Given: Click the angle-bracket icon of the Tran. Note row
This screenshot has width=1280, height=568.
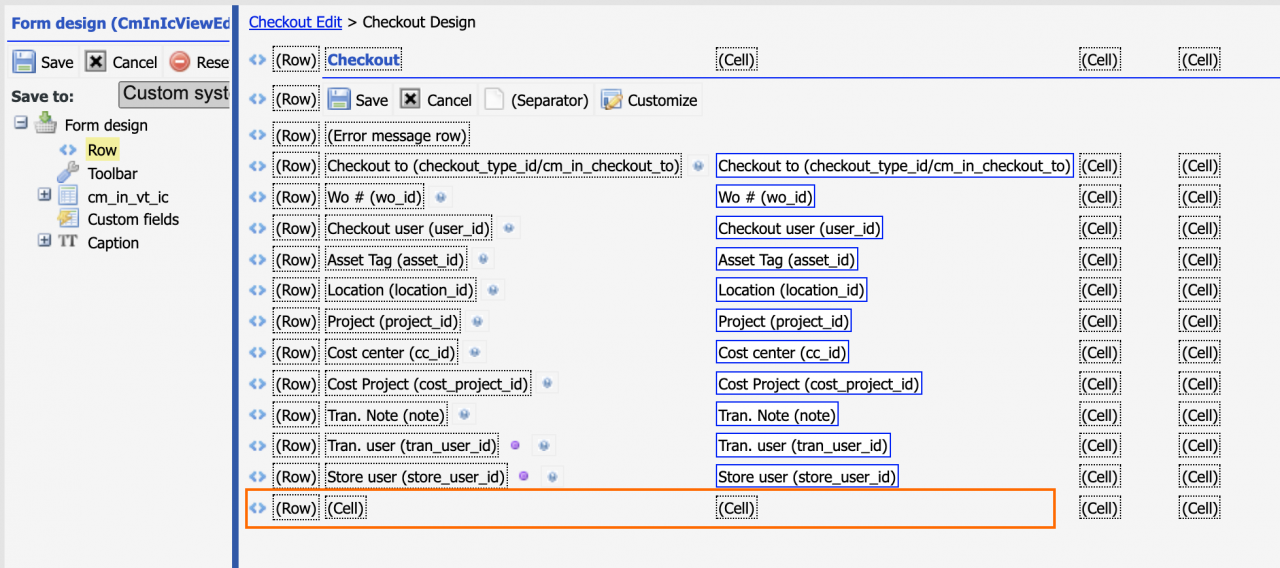Looking at the screenshot, I should [258, 414].
